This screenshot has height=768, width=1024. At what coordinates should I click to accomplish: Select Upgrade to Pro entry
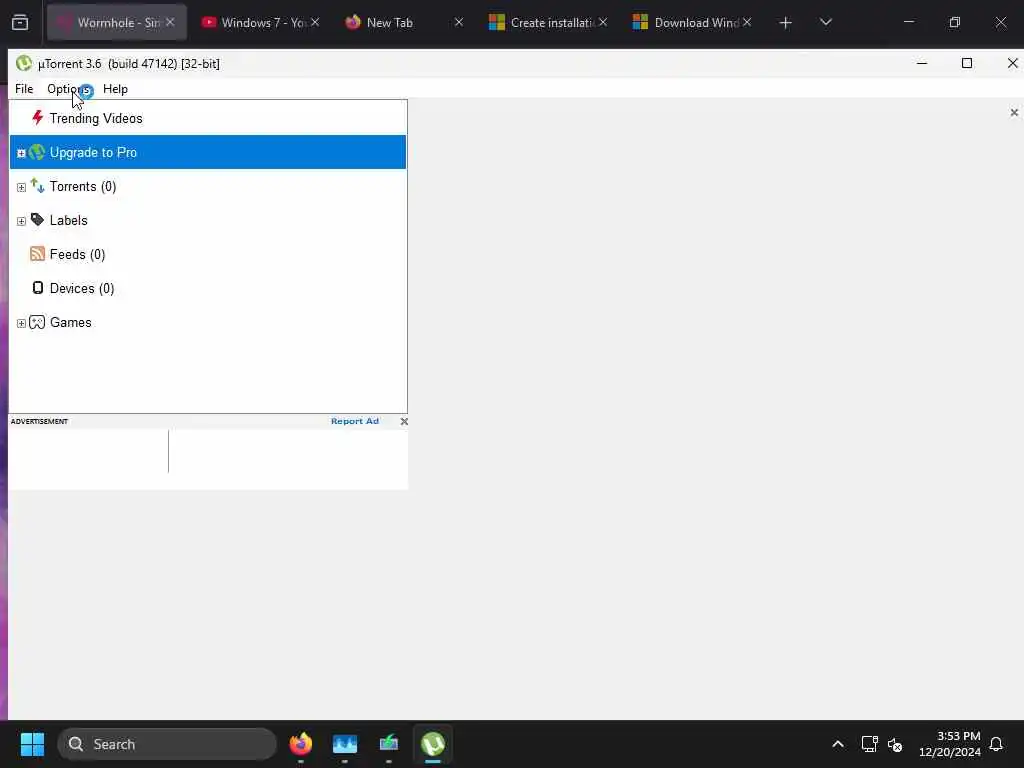point(208,152)
